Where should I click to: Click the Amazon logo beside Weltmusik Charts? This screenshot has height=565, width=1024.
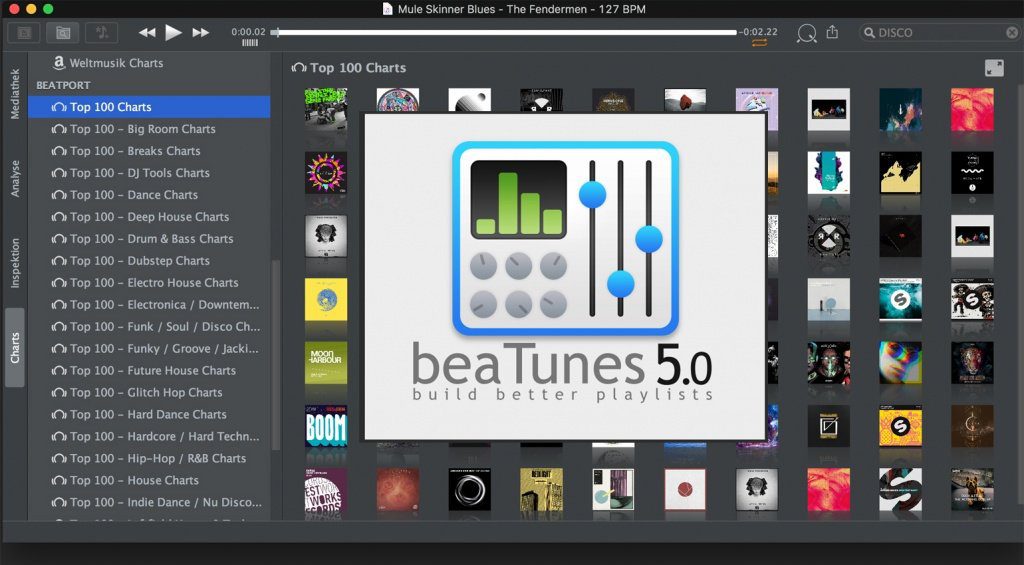click(x=59, y=63)
